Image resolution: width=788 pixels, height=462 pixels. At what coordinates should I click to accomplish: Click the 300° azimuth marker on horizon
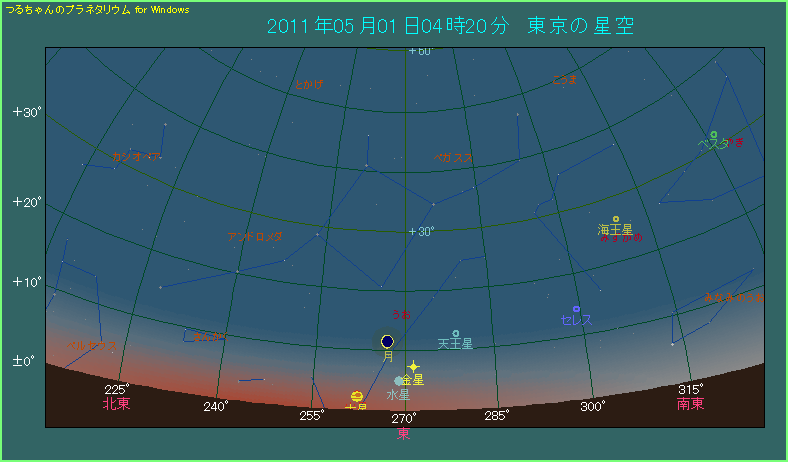coord(593,406)
